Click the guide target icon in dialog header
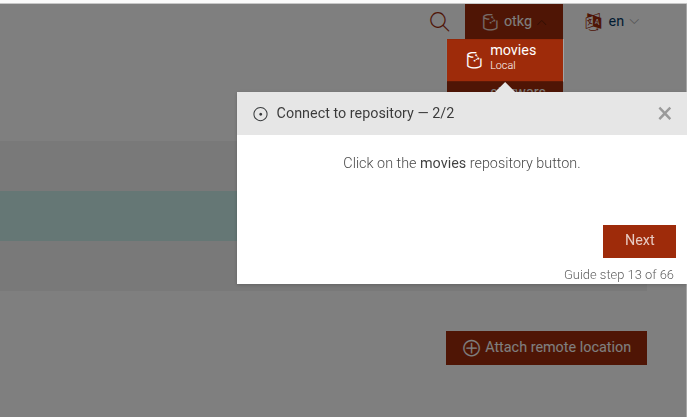Image resolution: width=687 pixels, height=417 pixels. click(x=260, y=114)
